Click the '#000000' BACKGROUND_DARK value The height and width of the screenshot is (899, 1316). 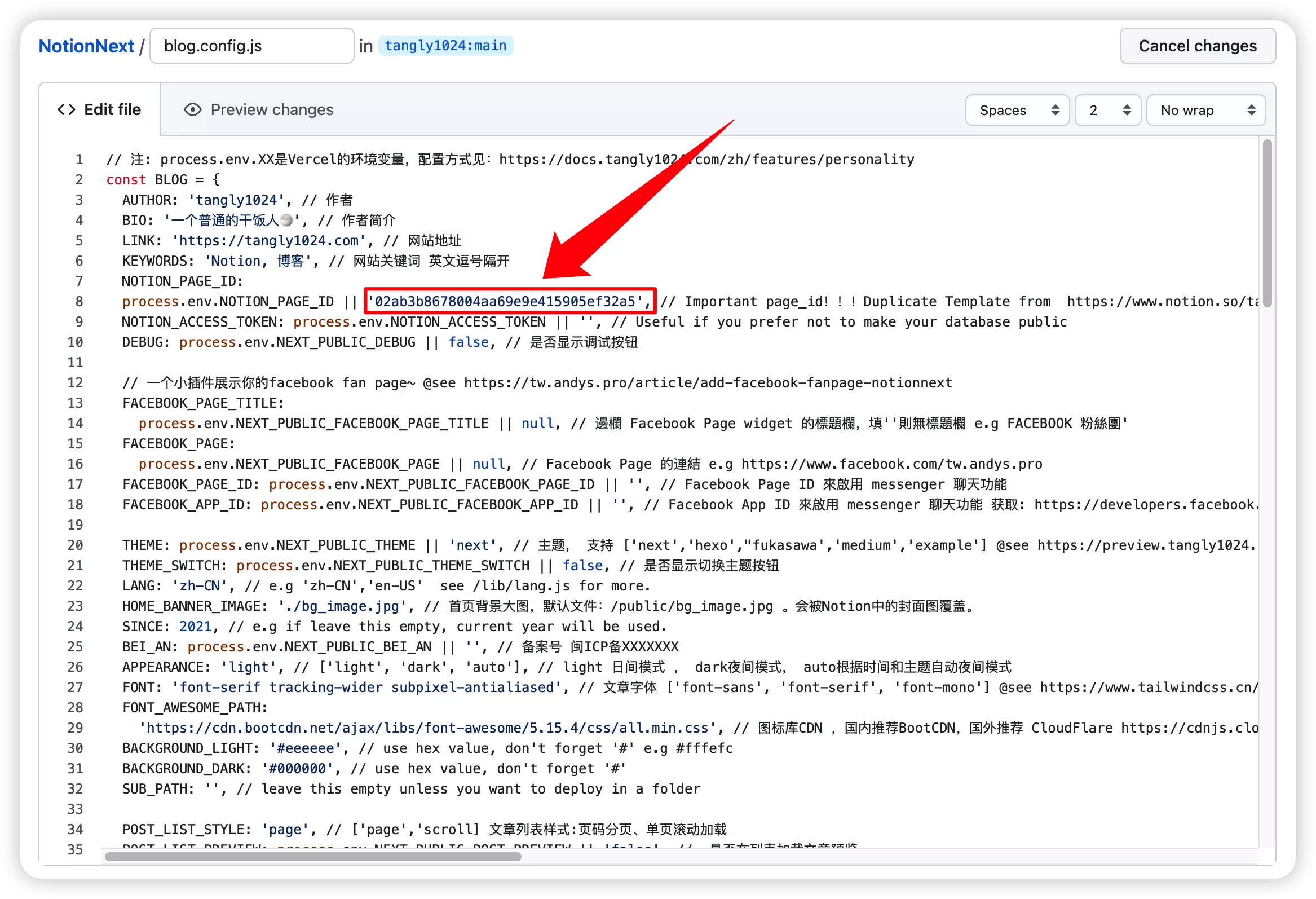point(297,768)
